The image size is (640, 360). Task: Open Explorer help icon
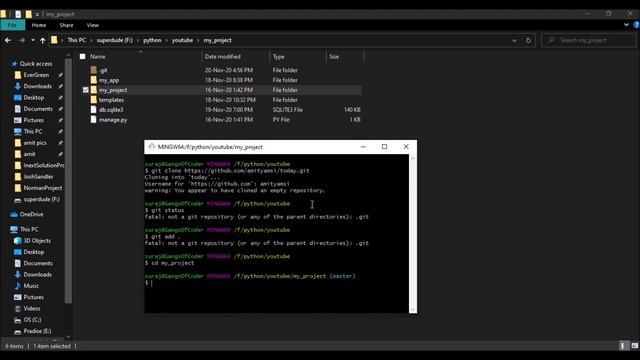pyautogui.click(x=636, y=25)
